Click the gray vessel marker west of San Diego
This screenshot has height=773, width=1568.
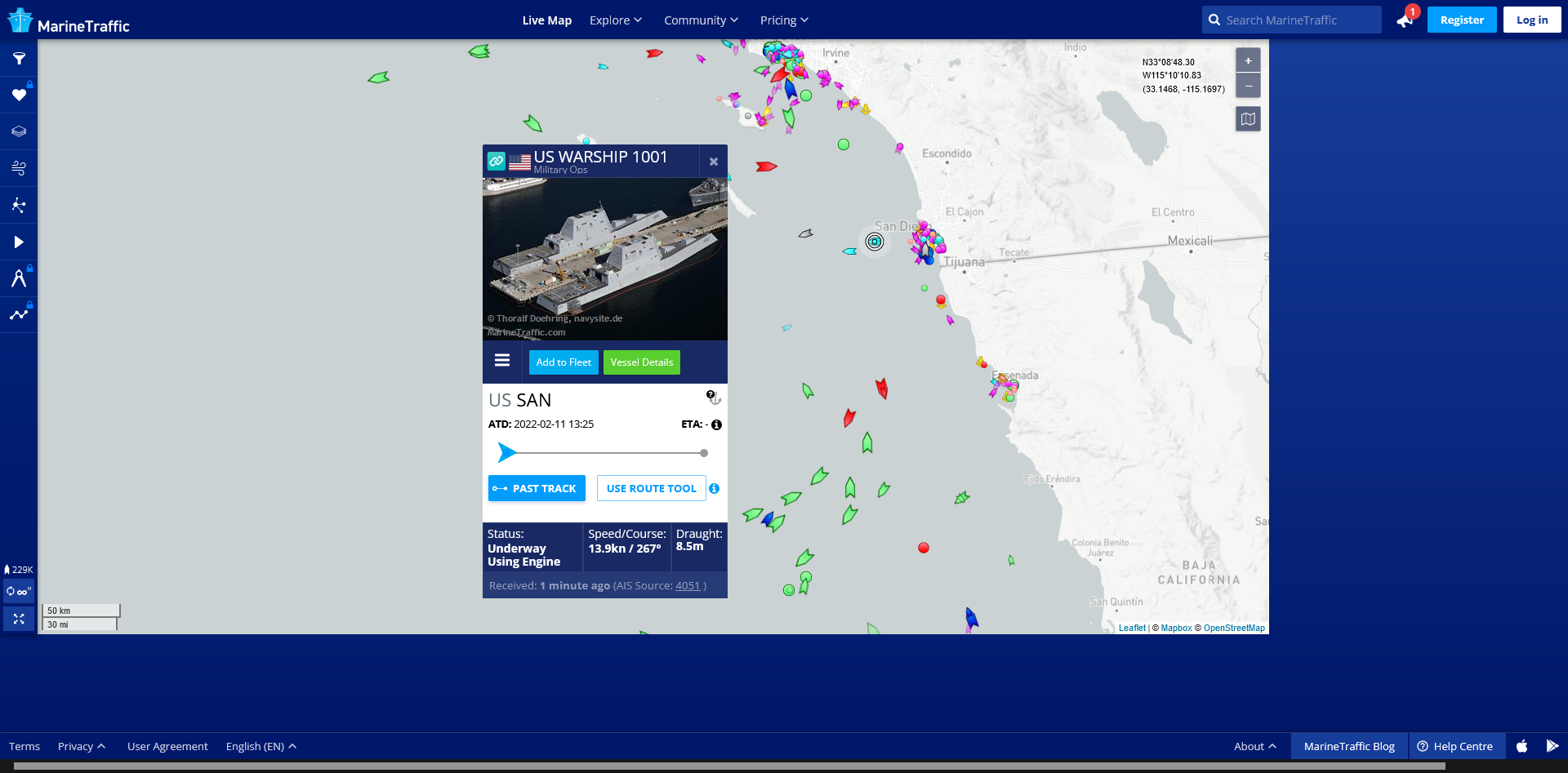pos(805,233)
